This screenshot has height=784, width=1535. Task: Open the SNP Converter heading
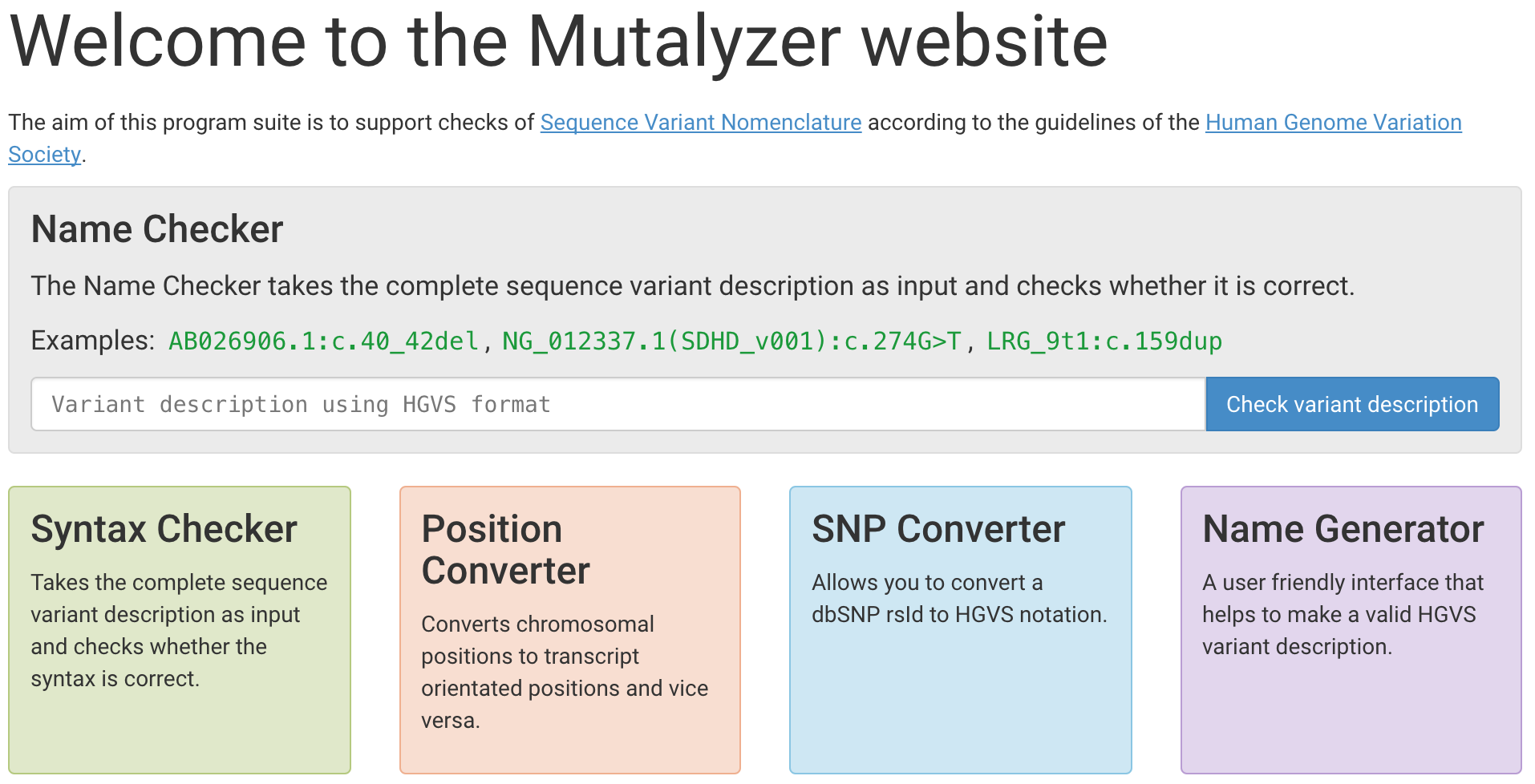point(938,529)
